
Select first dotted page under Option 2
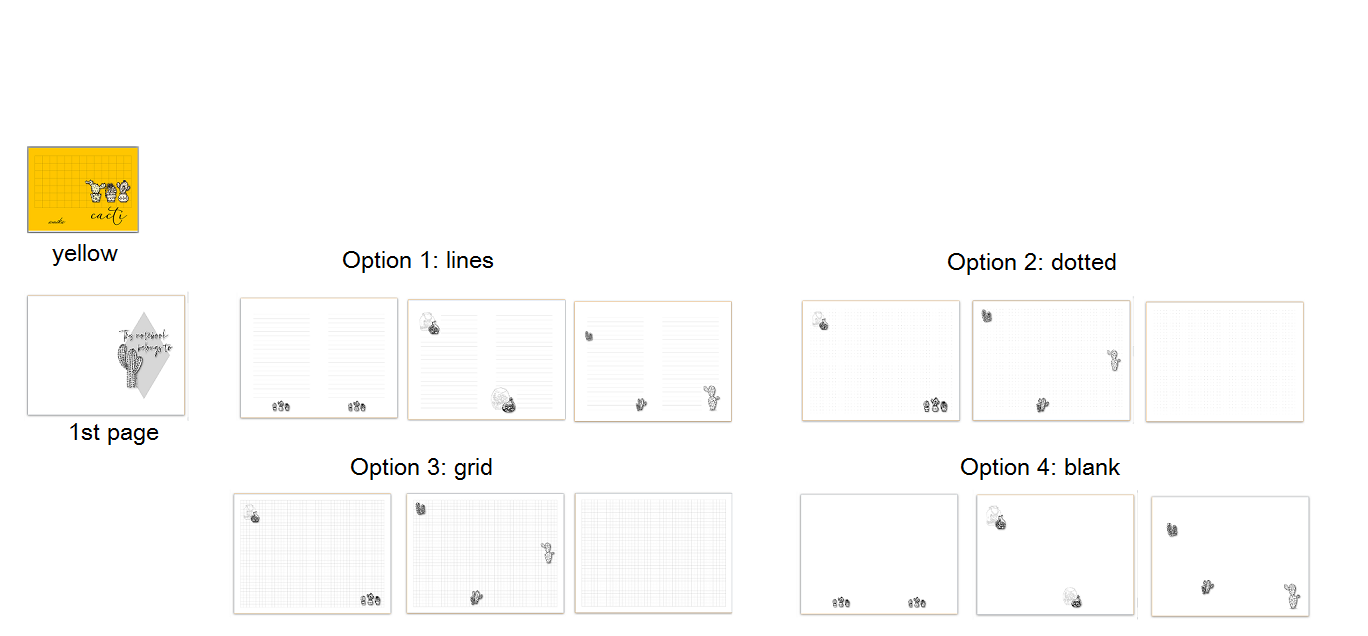(881, 361)
